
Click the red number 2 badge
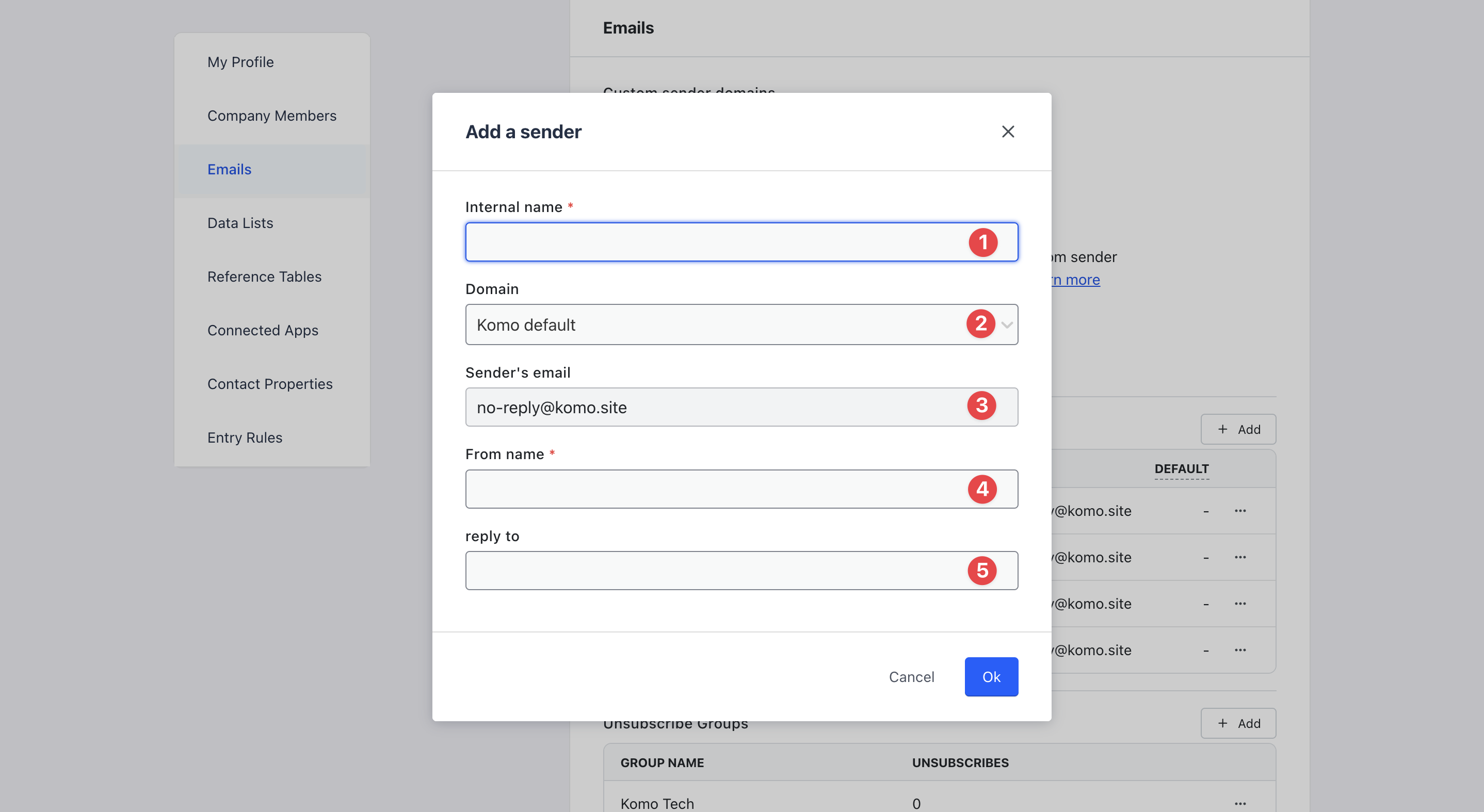tap(980, 323)
